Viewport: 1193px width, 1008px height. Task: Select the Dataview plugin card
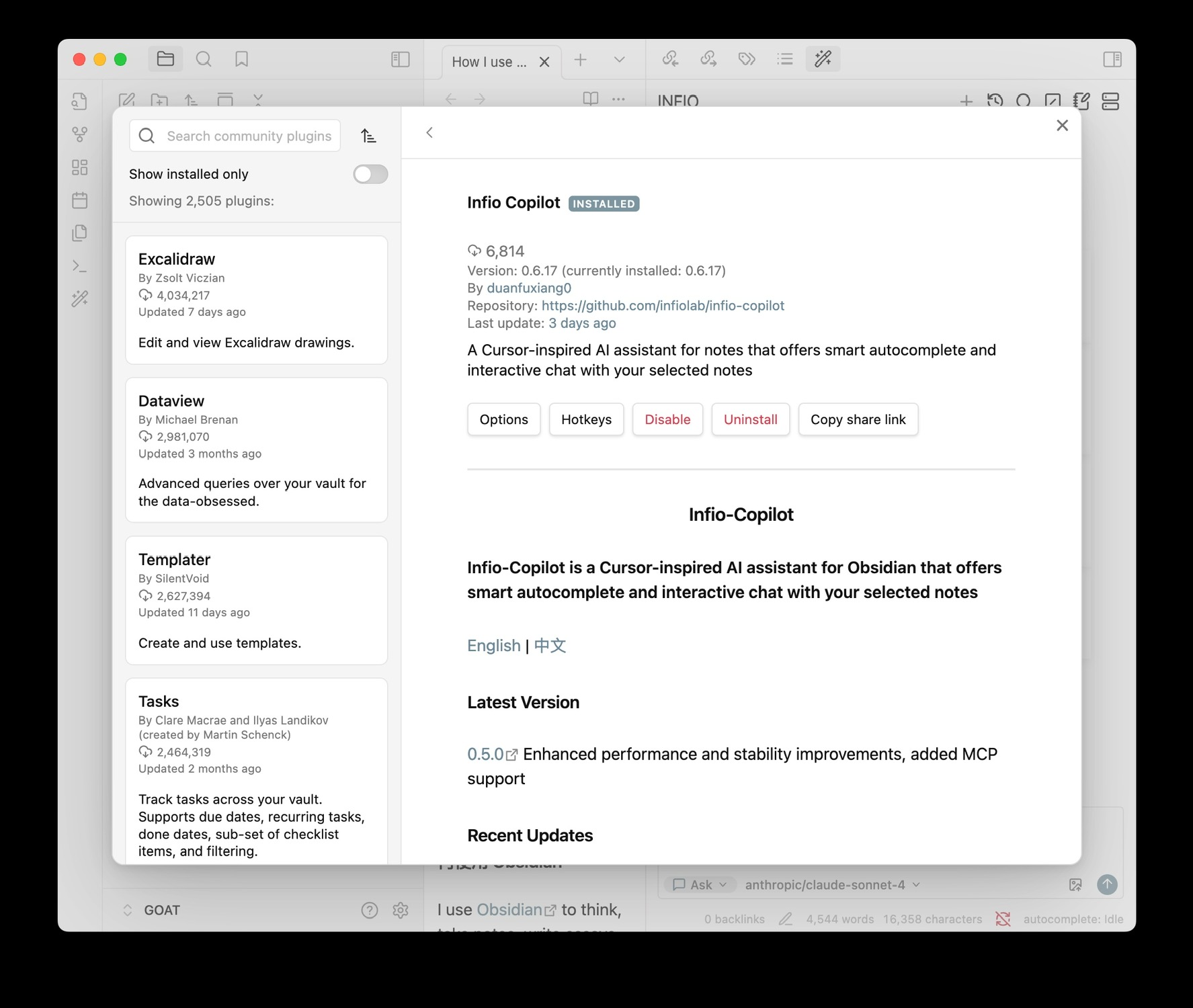(x=256, y=450)
